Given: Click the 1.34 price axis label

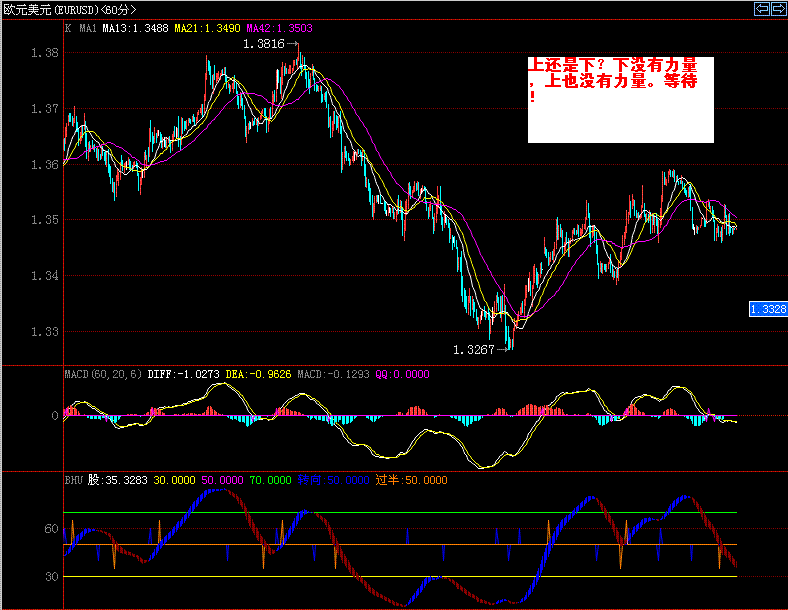Looking at the screenshot, I should tap(45, 275).
